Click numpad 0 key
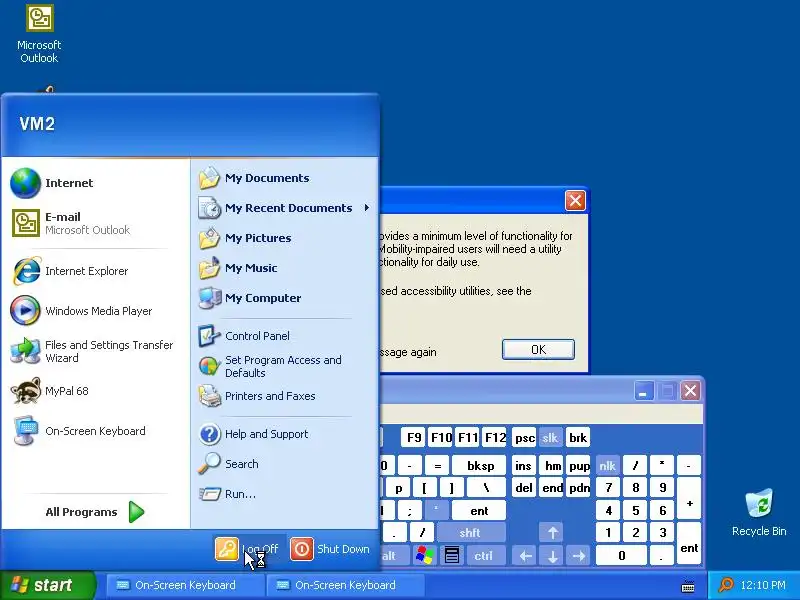Viewport: 800px width, 600px height. [x=621, y=555]
